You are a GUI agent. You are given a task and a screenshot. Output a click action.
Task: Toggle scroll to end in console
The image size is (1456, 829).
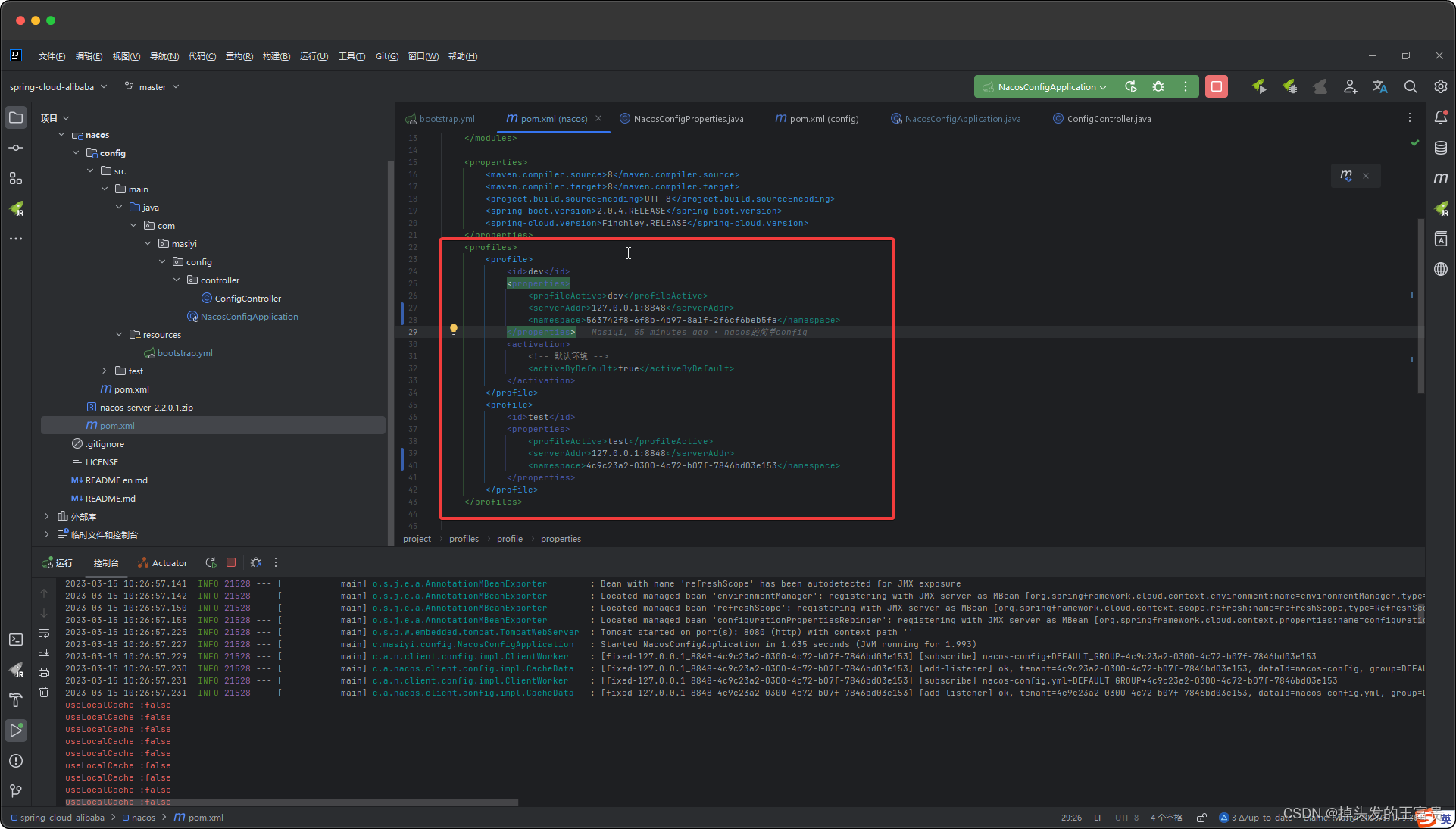click(x=44, y=652)
